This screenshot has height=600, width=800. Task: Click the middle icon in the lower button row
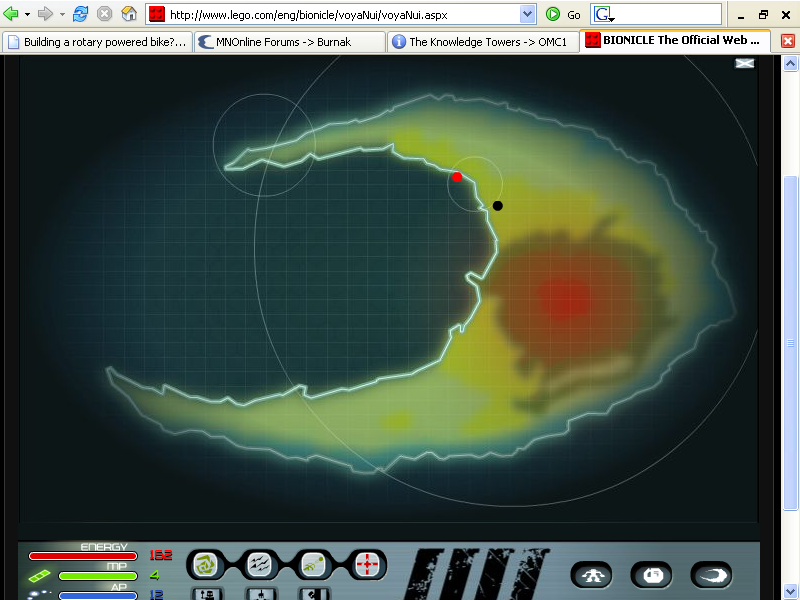click(x=260, y=594)
